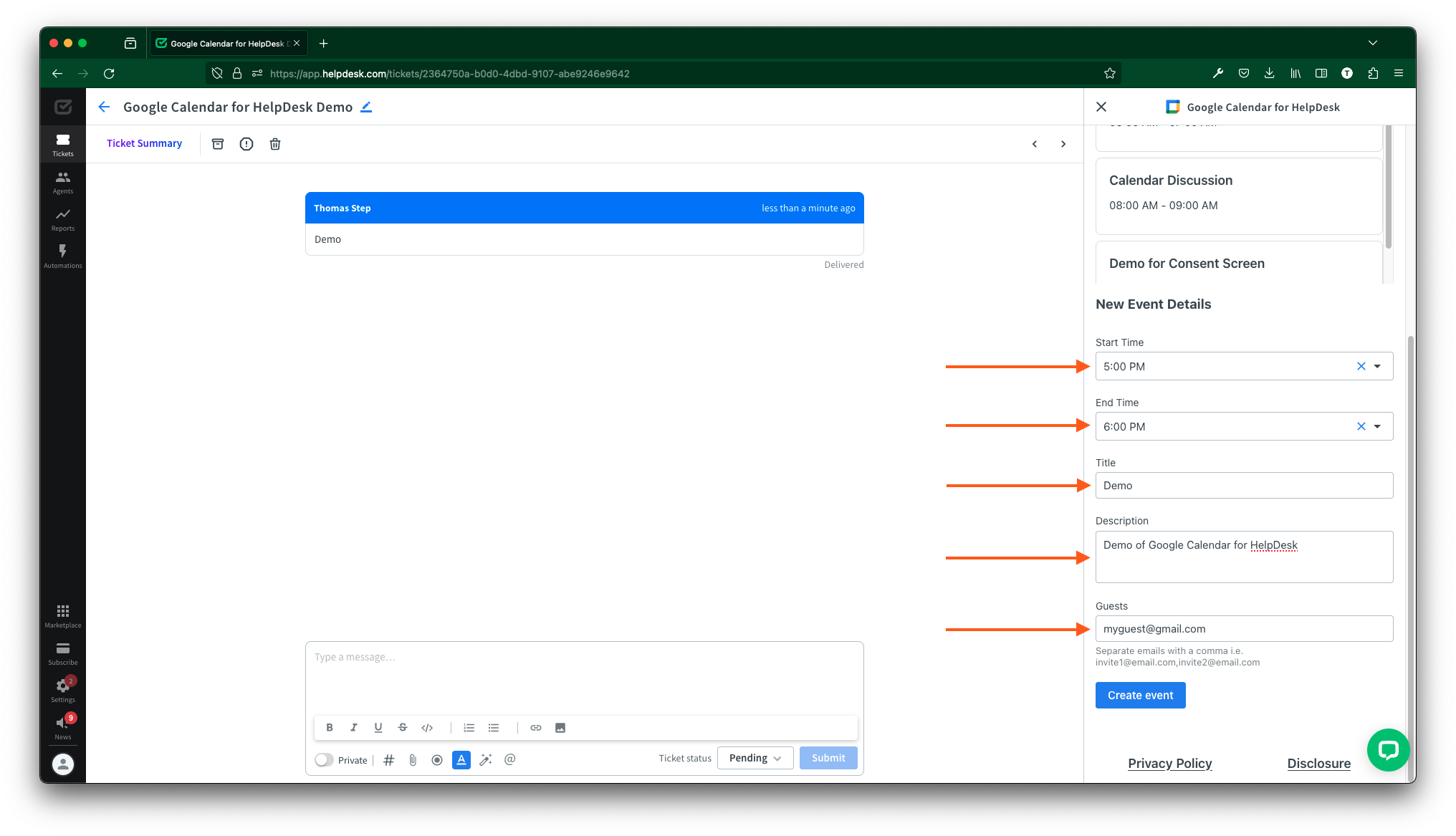Select the Google Calendar for HelpDesk browser tab
This screenshot has height=836, width=1456.
point(228,44)
